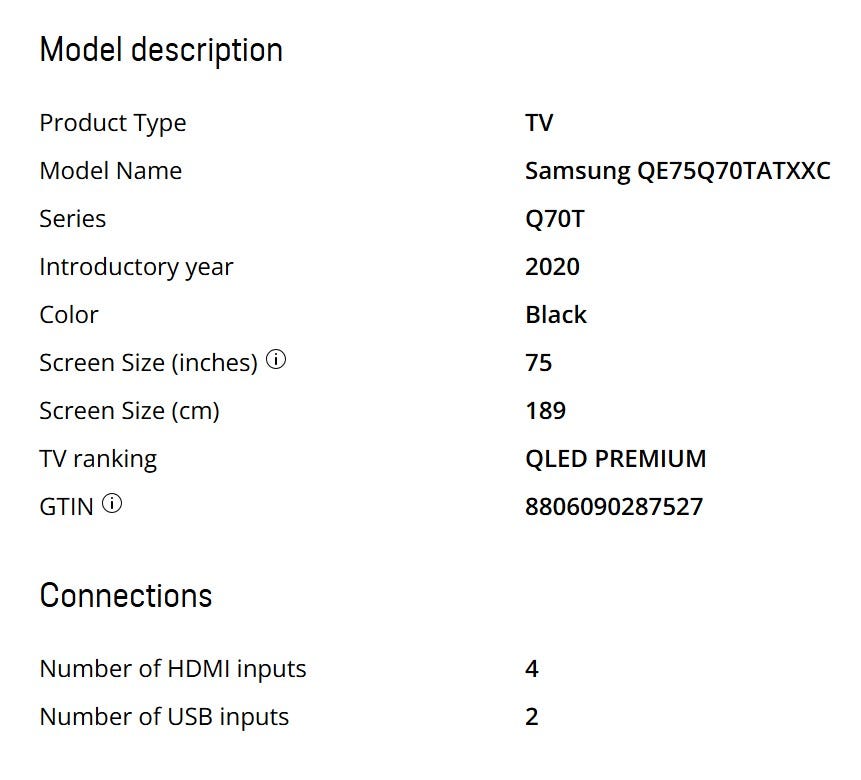Click the Number of USB inputs label

164,717
